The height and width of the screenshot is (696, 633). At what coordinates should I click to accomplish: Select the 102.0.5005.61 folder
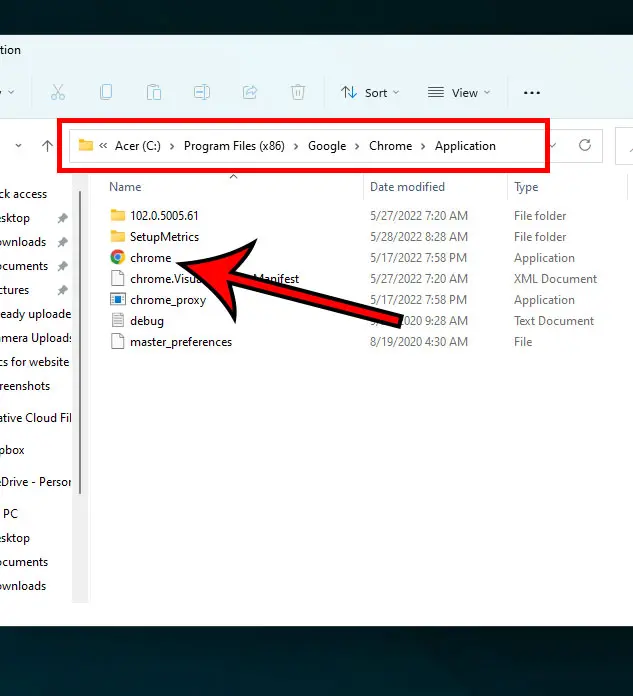166,216
